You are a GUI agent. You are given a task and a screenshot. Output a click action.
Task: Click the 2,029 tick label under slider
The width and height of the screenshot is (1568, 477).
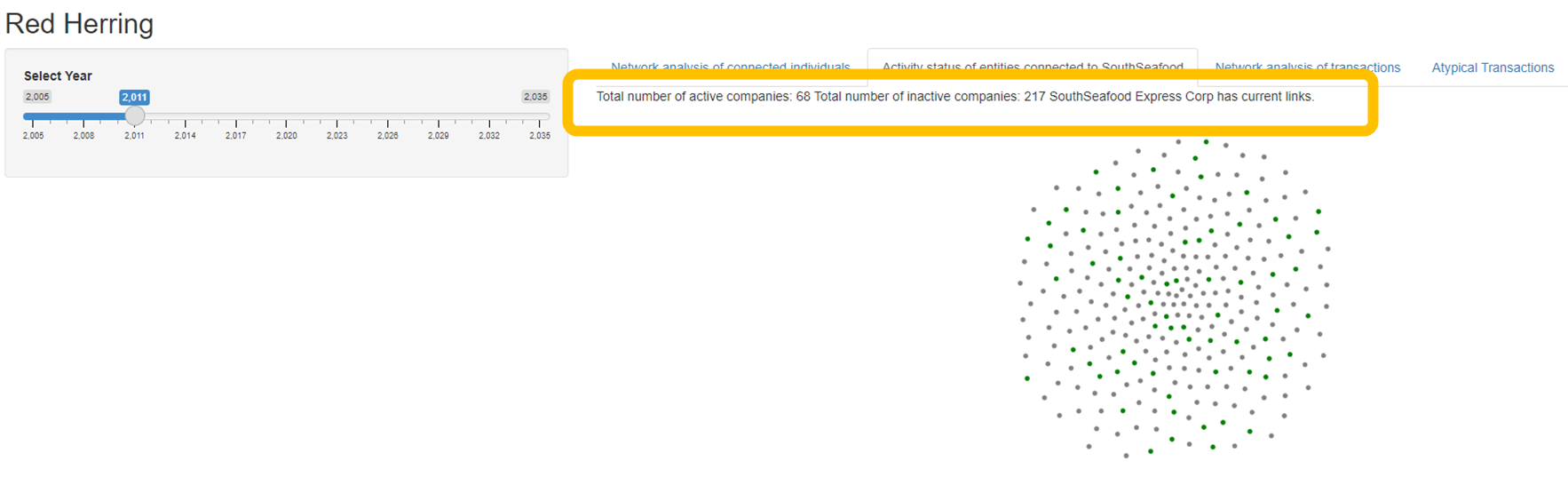coord(439,136)
